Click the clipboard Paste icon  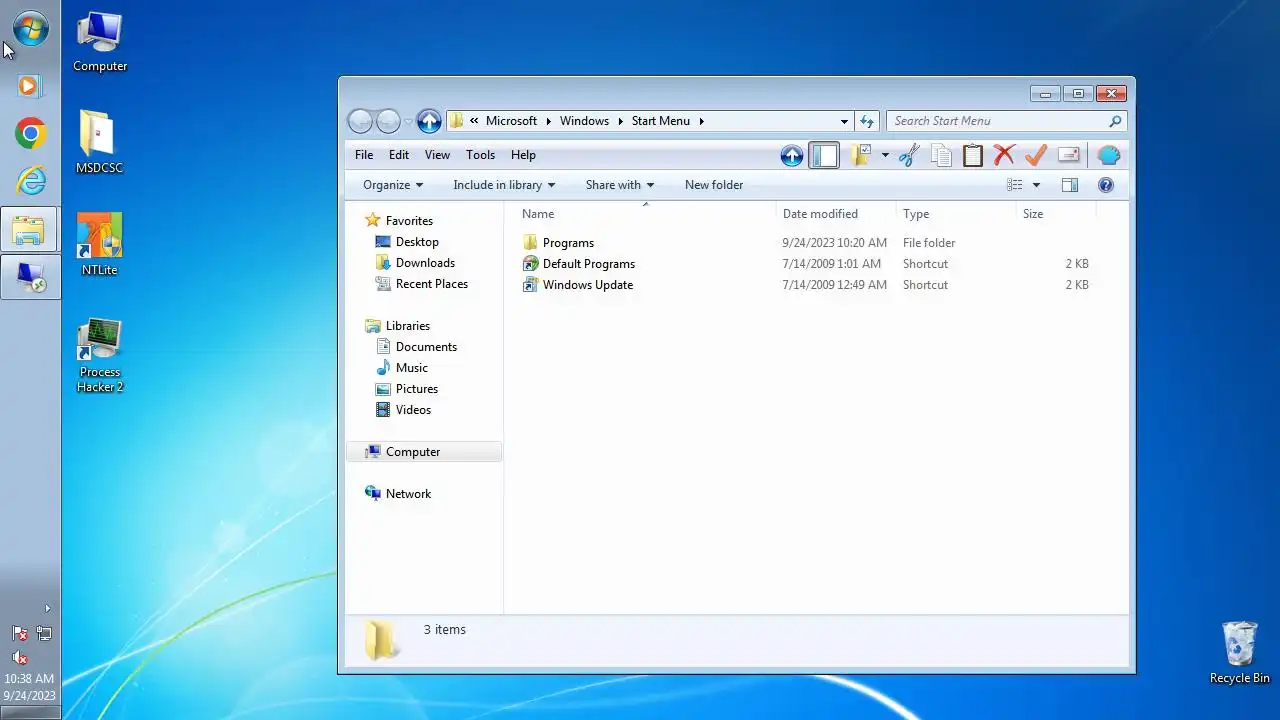coord(973,155)
